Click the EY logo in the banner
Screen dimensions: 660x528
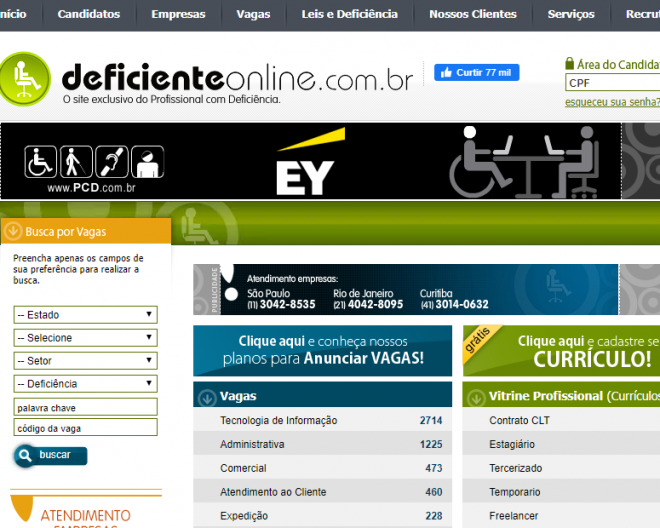point(310,162)
